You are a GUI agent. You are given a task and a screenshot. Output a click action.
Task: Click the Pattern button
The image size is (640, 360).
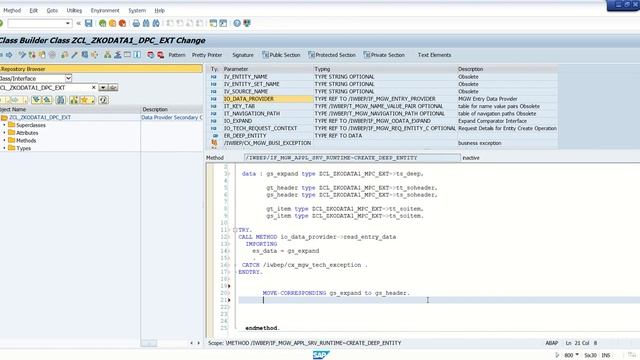177,55
